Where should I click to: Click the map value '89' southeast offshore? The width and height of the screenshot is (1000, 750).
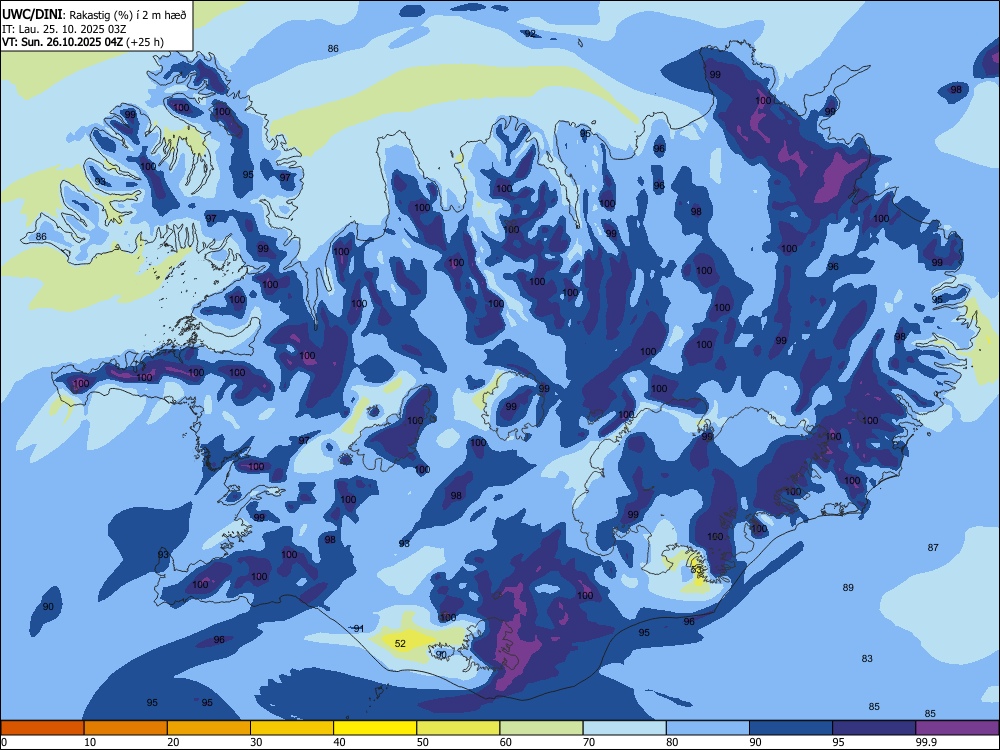coord(848,587)
